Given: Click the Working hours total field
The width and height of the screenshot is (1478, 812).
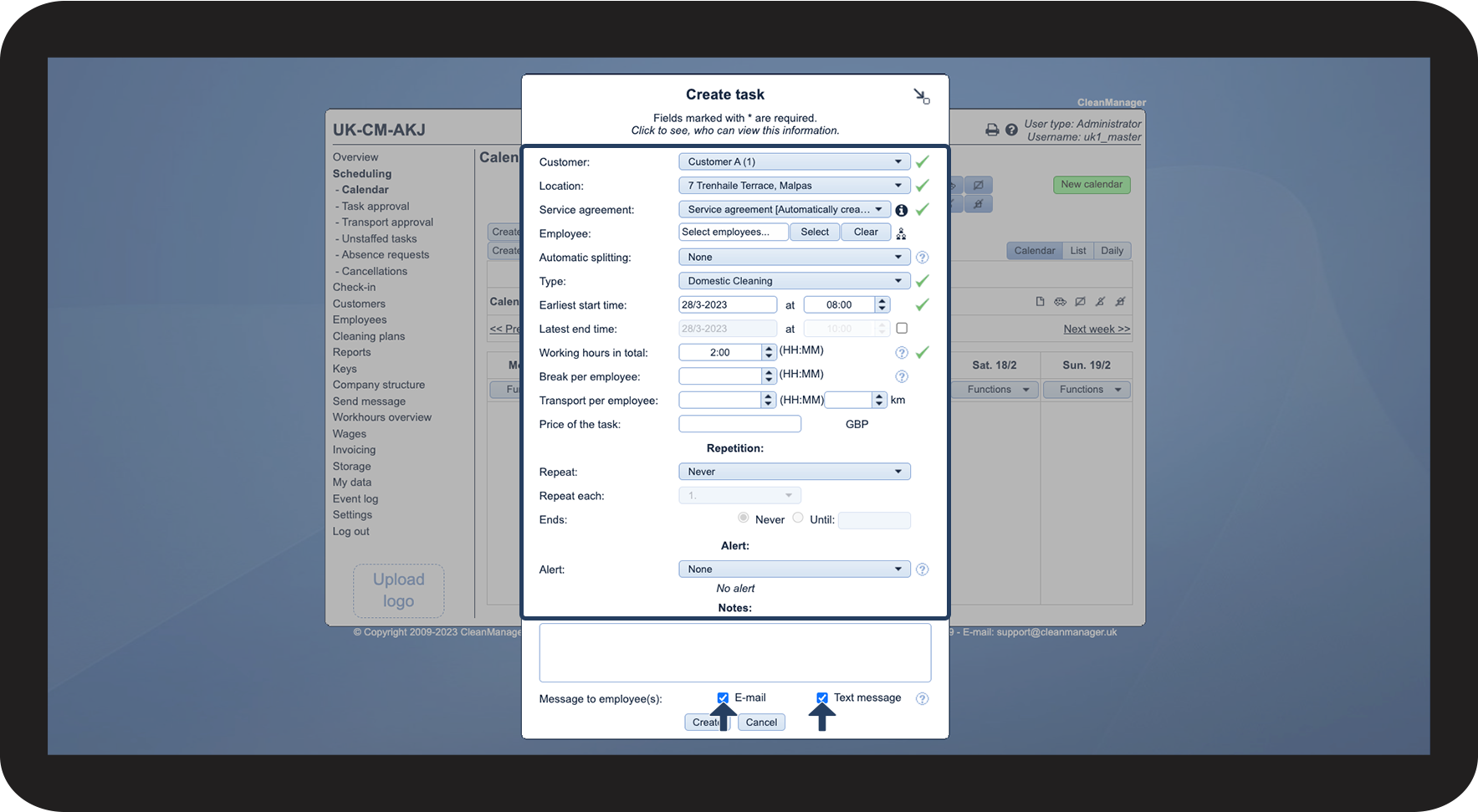Looking at the screenshot, I should (720, 353).
